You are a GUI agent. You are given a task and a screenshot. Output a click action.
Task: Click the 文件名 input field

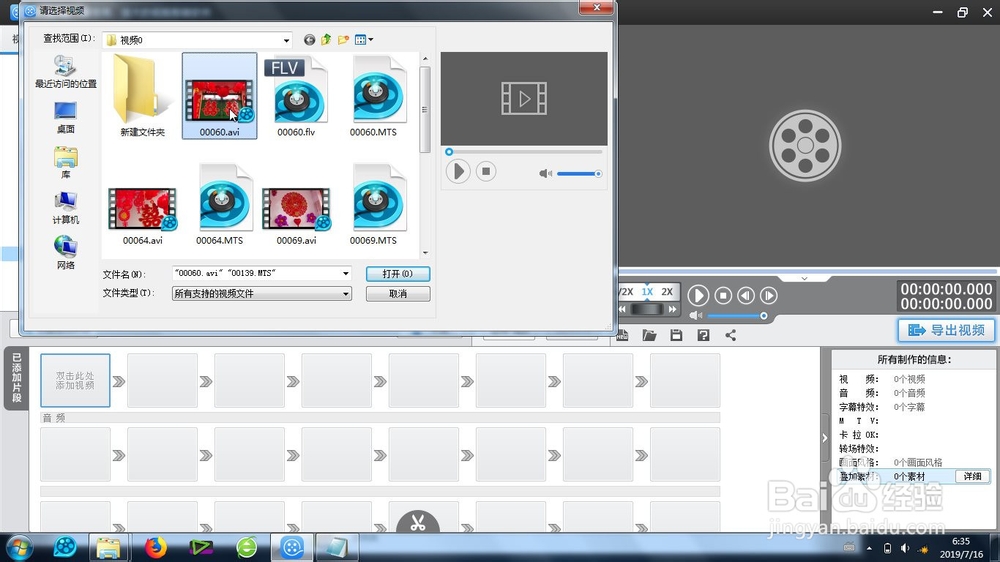coord(256,274)
